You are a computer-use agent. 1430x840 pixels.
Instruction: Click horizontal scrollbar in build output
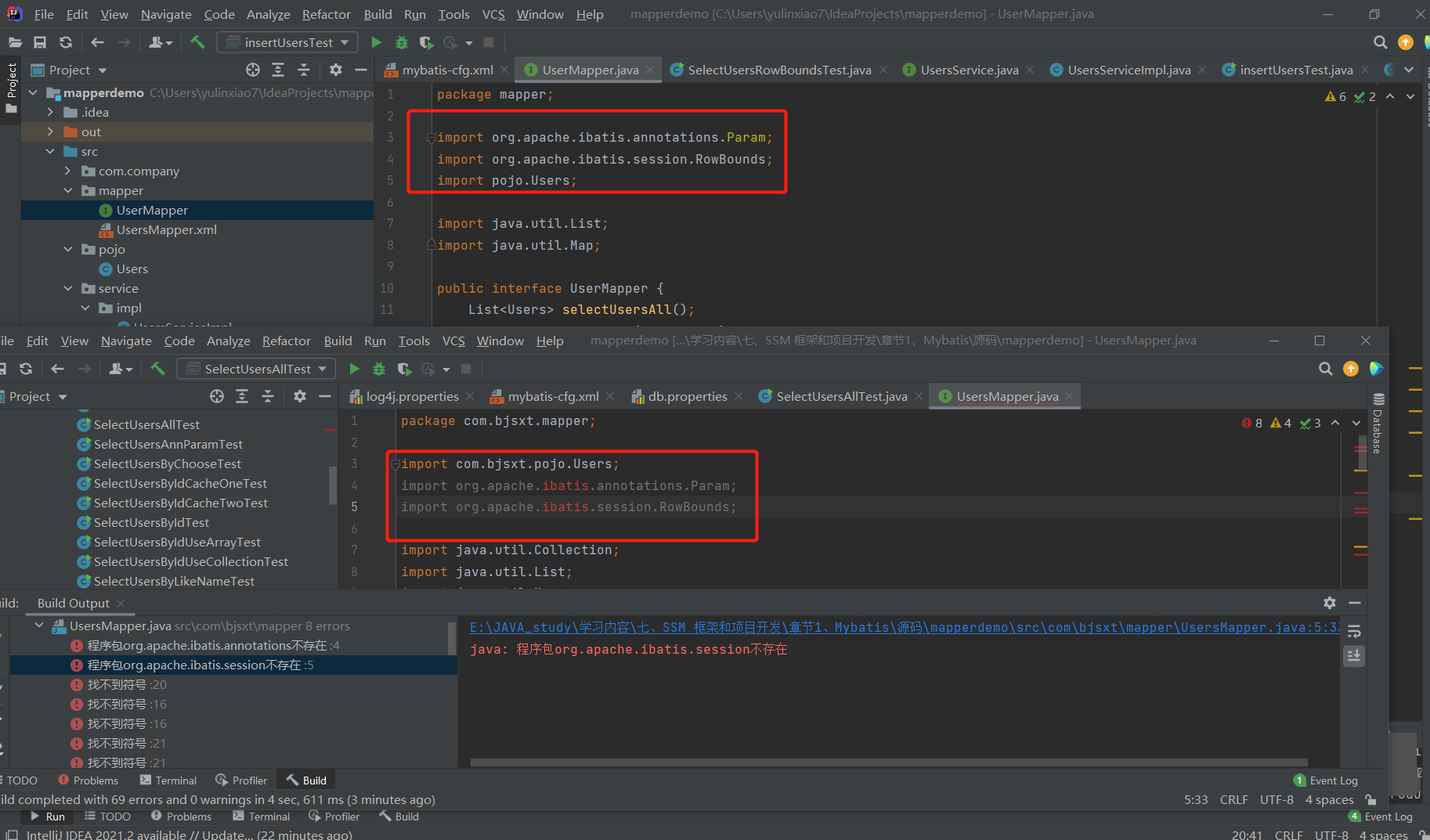click(x=889, y=762)
